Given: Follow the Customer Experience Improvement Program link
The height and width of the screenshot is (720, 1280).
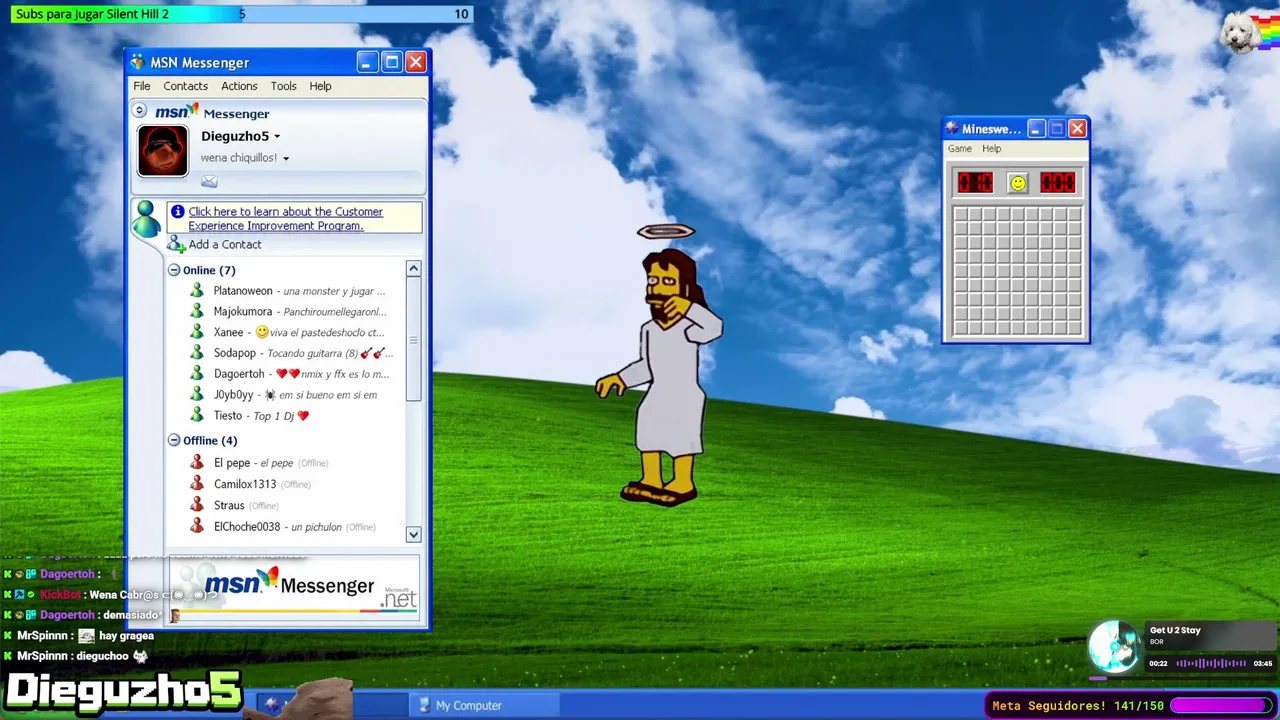Looking at the screenshot, I should [286, 218].
